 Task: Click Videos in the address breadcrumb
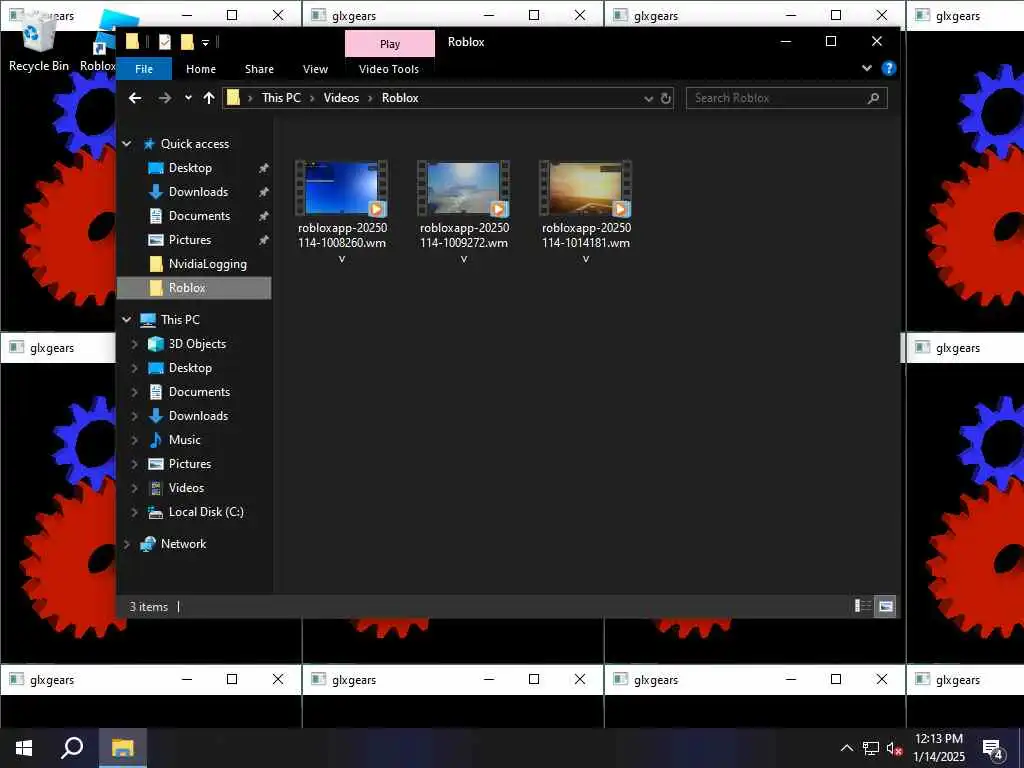pos(341,98)
